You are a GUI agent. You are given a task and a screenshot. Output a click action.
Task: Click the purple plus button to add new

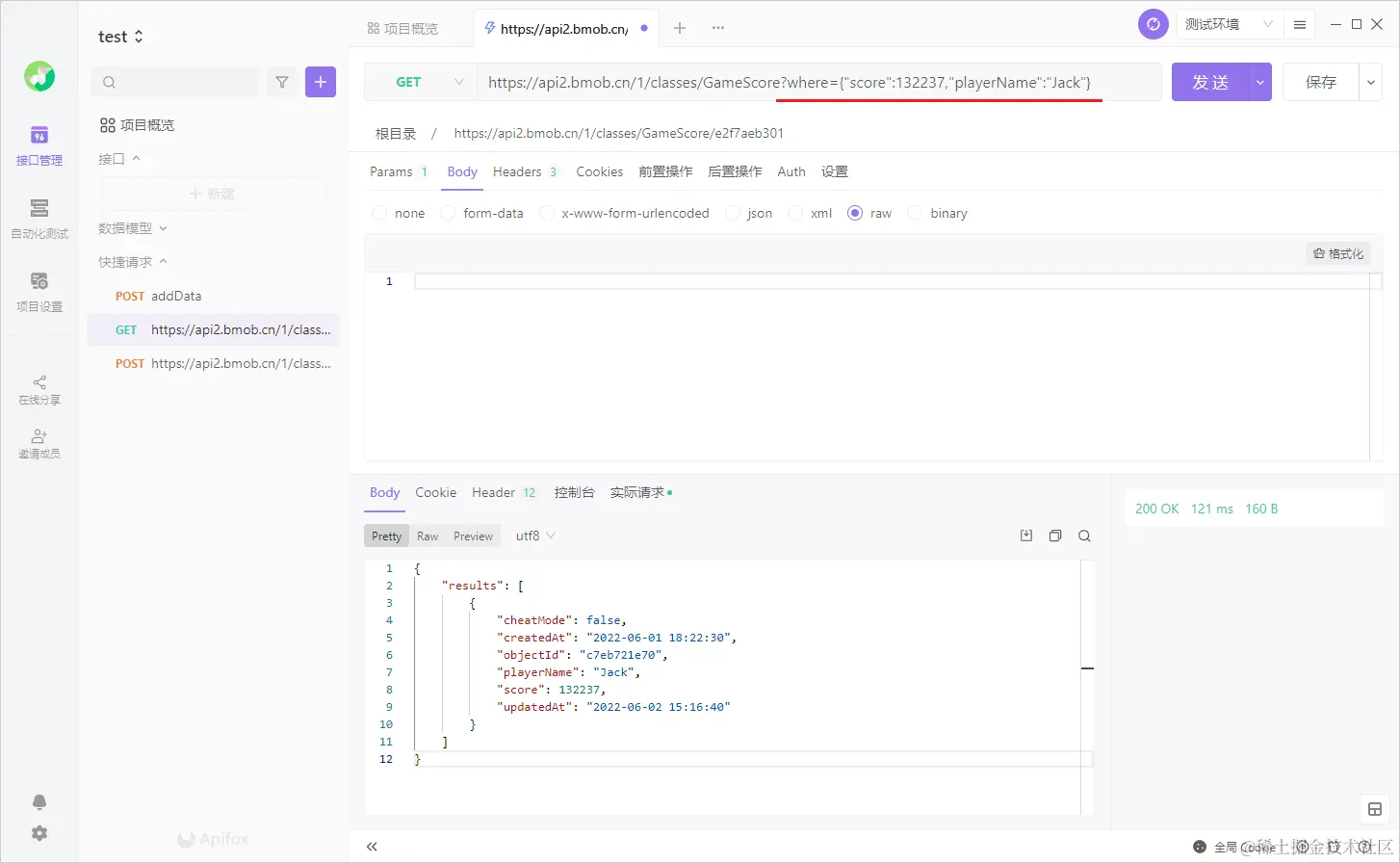(x=321, y=82)
